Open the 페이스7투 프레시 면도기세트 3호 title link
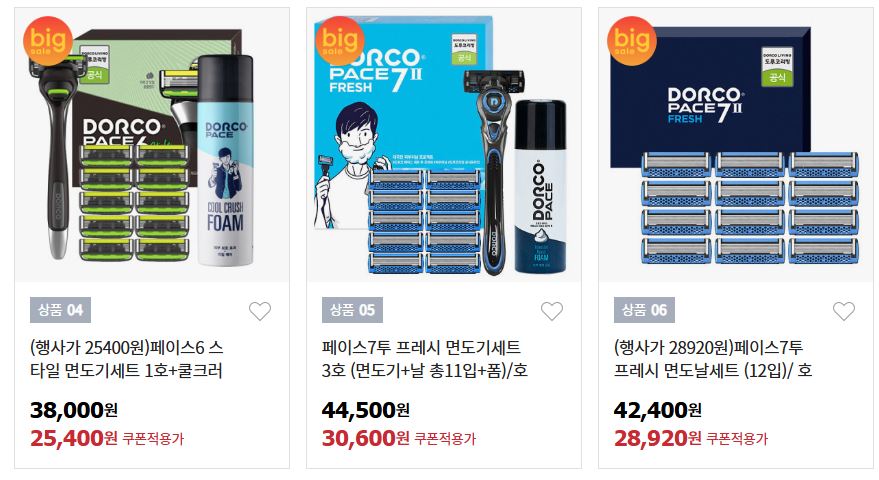879x480 pixels. 424,359
